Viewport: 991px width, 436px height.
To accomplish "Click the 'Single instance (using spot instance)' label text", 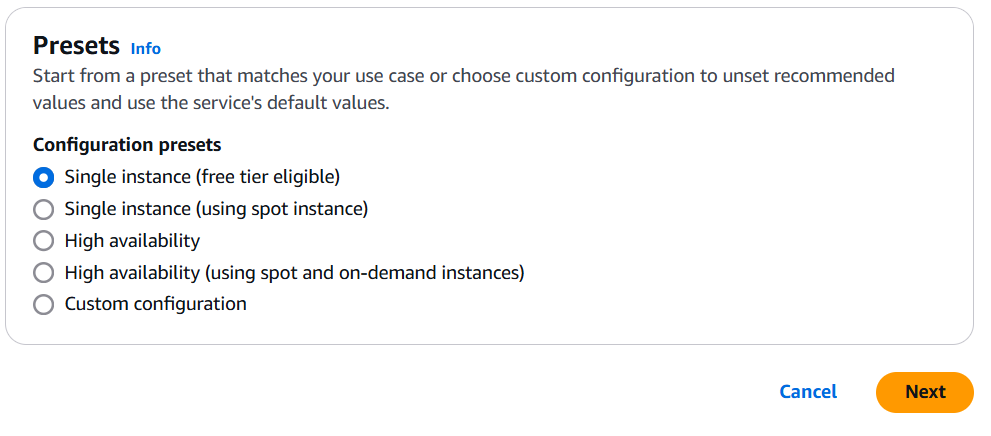I will [x=216, y=209].
